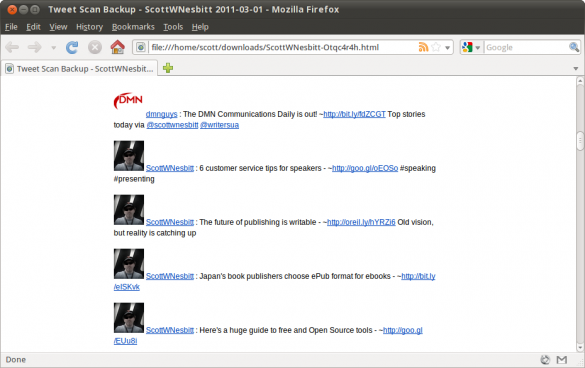The image size is (585, 368).
Task: Click avatar beside customer service tips tweet
Action: click(x=129, y=156)
